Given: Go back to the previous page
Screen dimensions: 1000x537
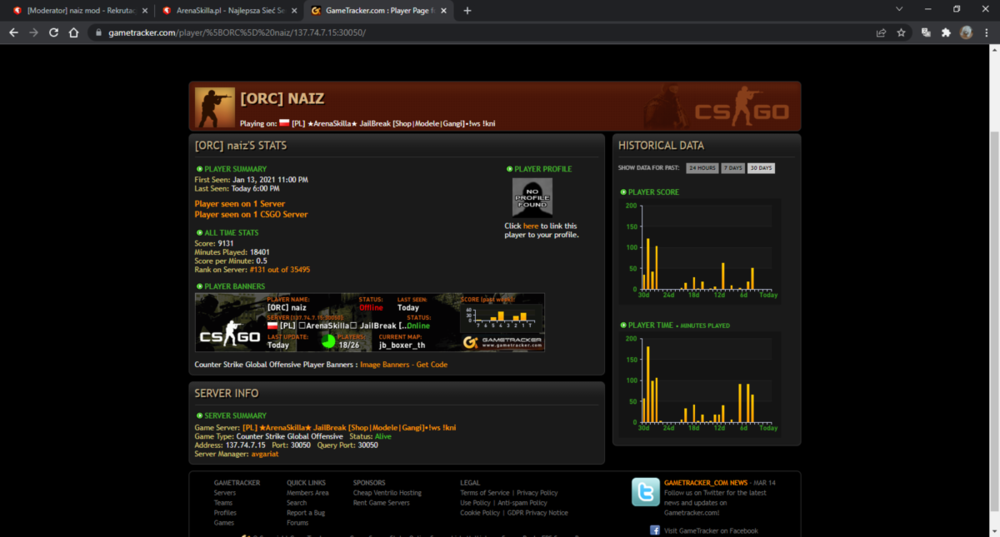Looking at the screenshot, I should coord(13,33).
